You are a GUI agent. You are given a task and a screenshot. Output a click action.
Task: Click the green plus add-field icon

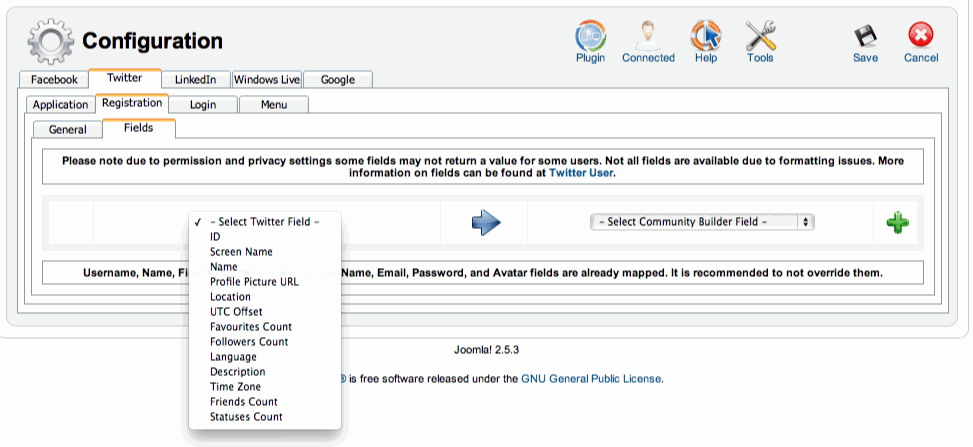coord(897,222)
